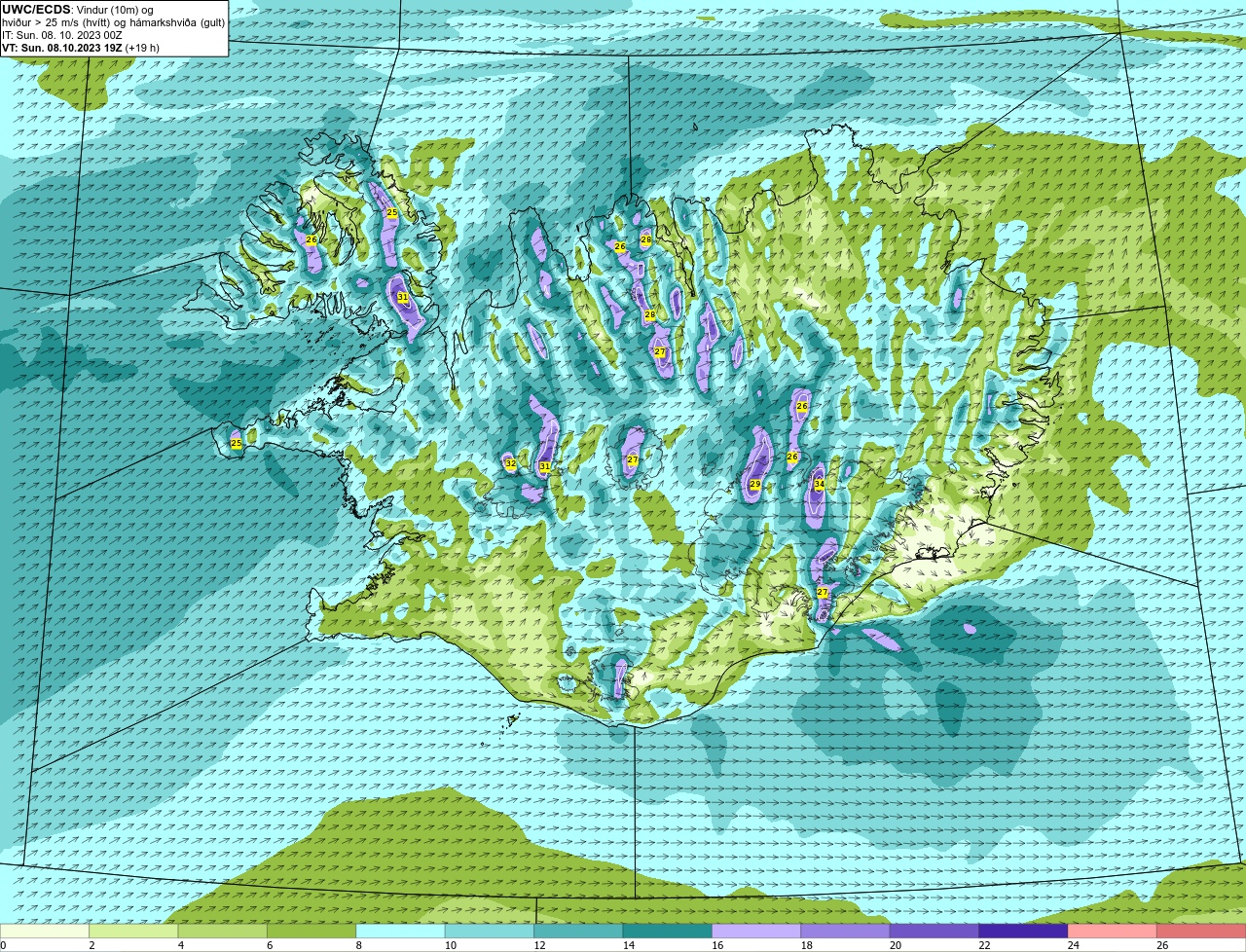
Task: Click the yellow 34 gust label
Action: pyautogui.click(x=820, y=484)
